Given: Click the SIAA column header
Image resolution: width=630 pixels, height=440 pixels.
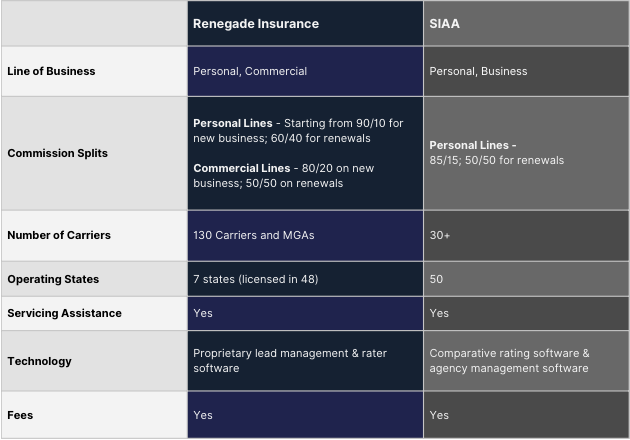Looking at the screenshot, I should [x=446, y=23].
